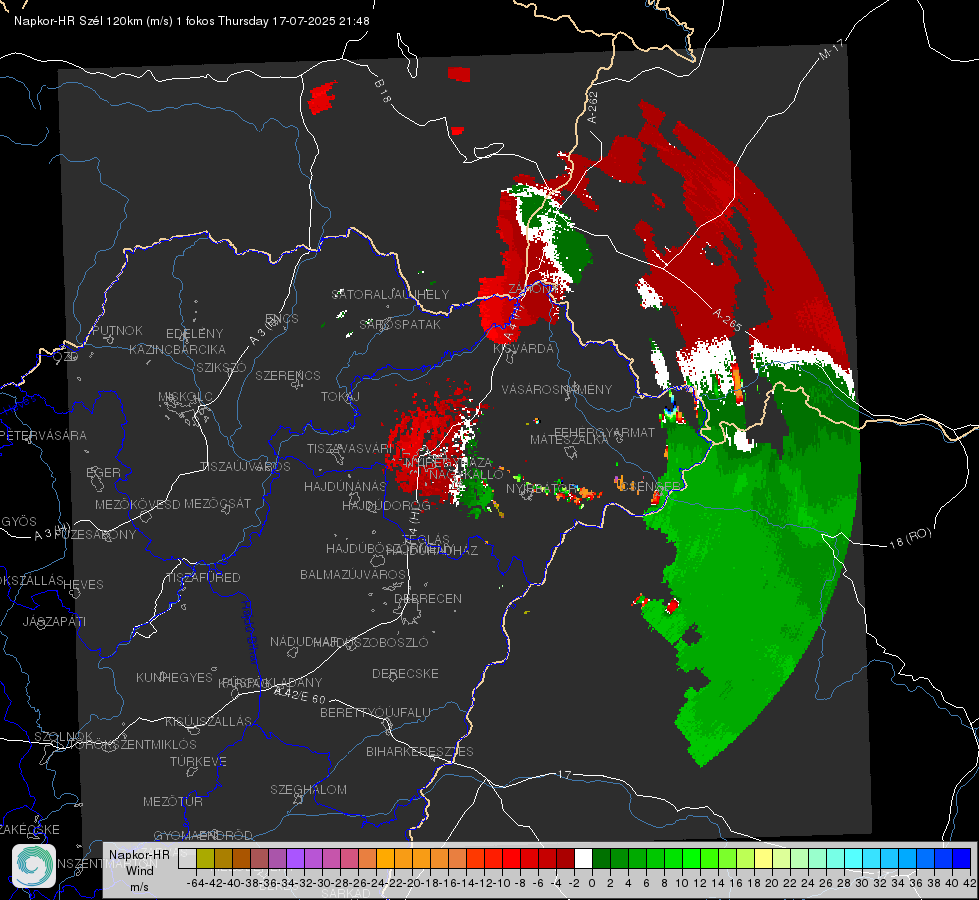Click the '20' legend scale value

click(x=772, y=883)
